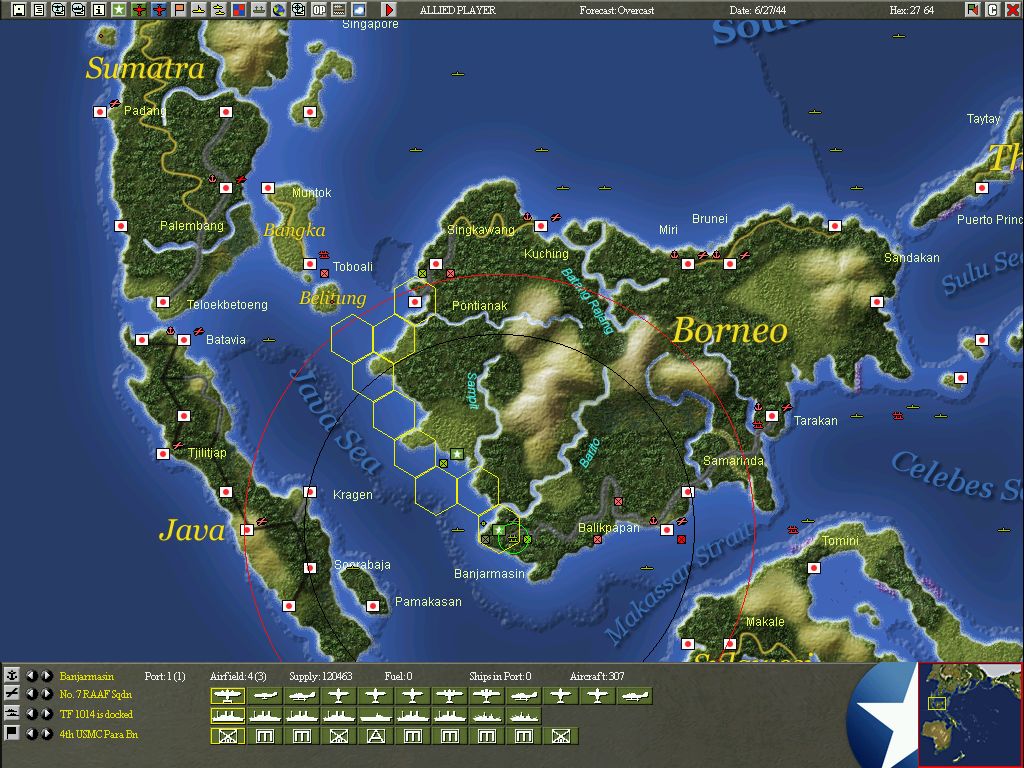1024x768 pixels.
Task: Click the 'Date: 6/27/44' header text
Action: 758,10
